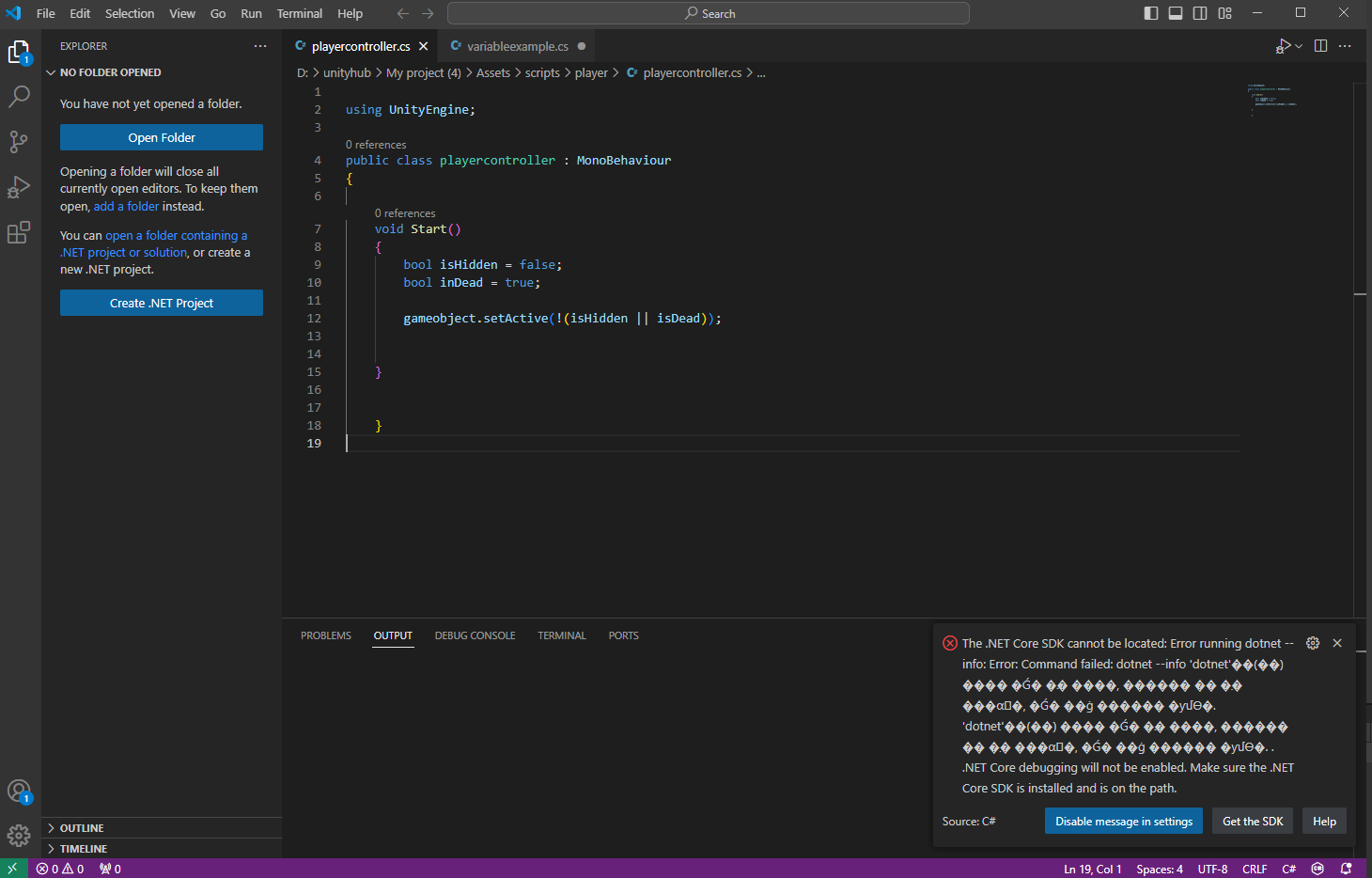1372x878 pixels.
Task: Open the Run and Debug view icon
Action: pos(20,187)
